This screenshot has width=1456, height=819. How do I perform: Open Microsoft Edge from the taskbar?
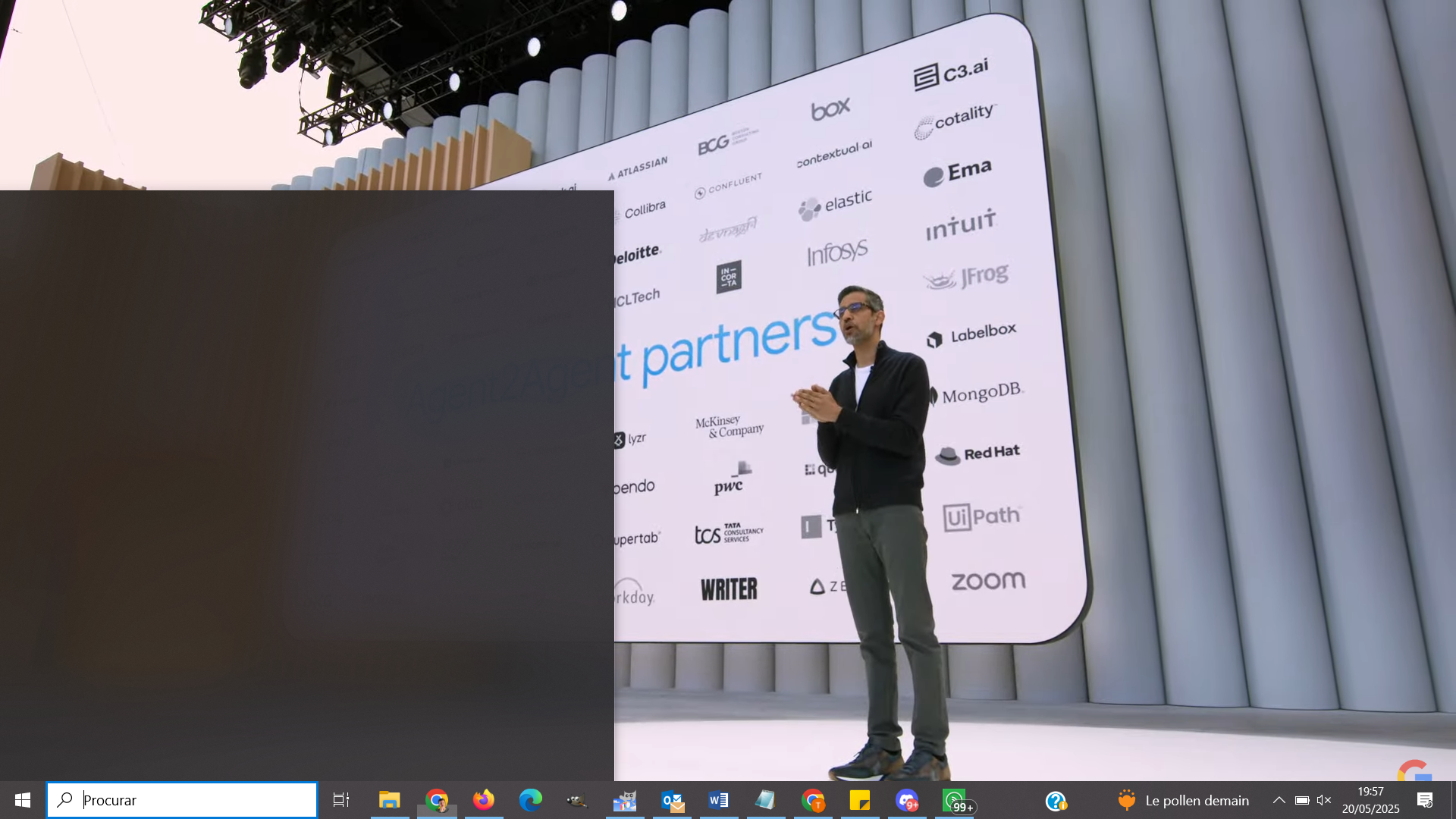531,800
